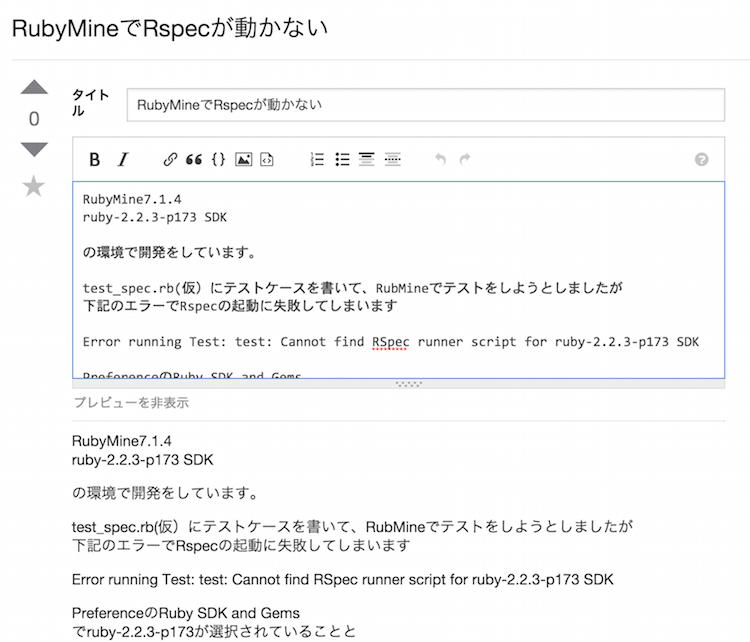Toggle italic formatting in editor
Screen dimensions: 750x642
(123, 159)
